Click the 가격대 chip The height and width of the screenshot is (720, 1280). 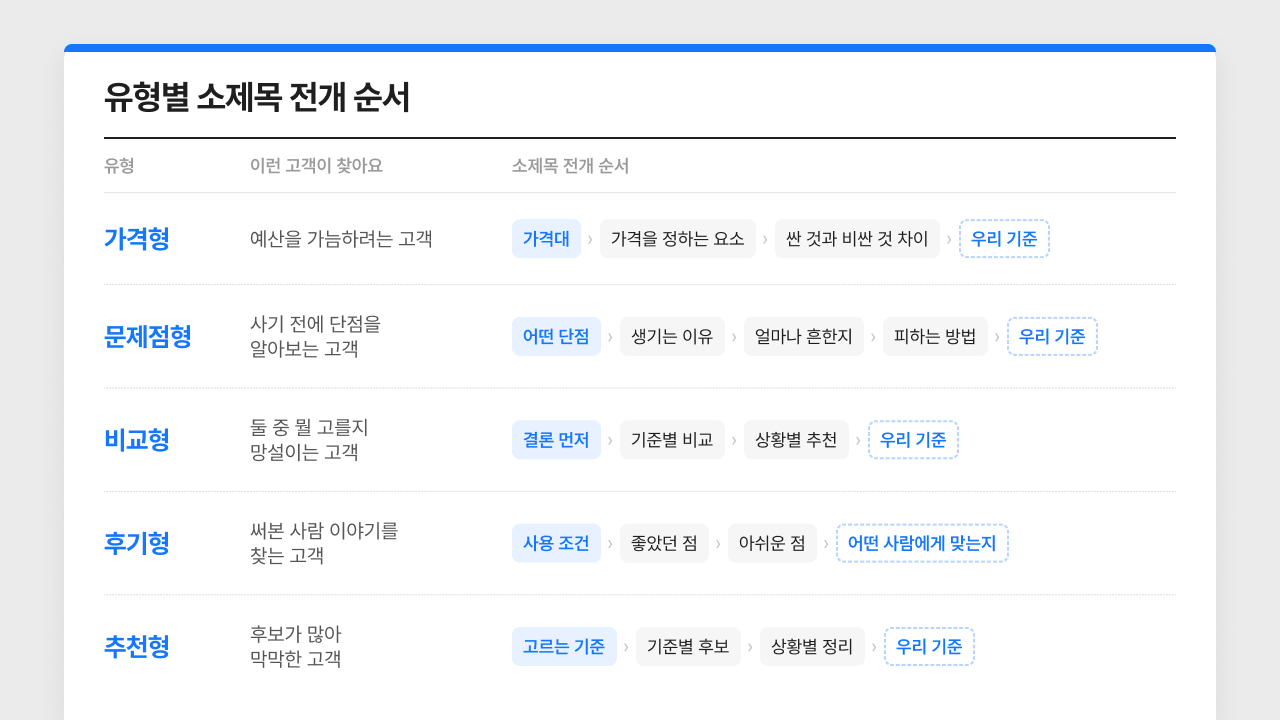click(546, 239)
